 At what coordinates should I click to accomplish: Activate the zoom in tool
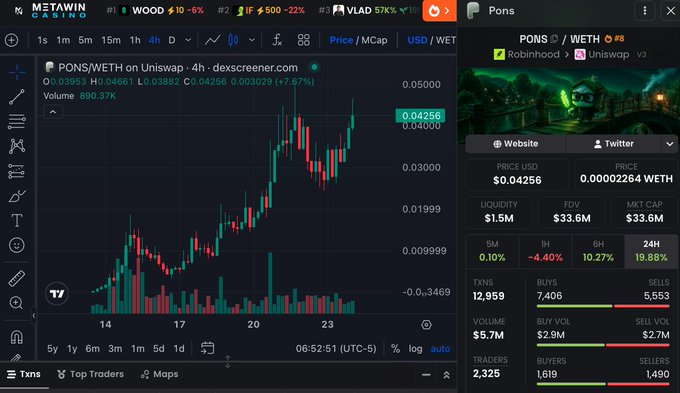coord(16,303)
